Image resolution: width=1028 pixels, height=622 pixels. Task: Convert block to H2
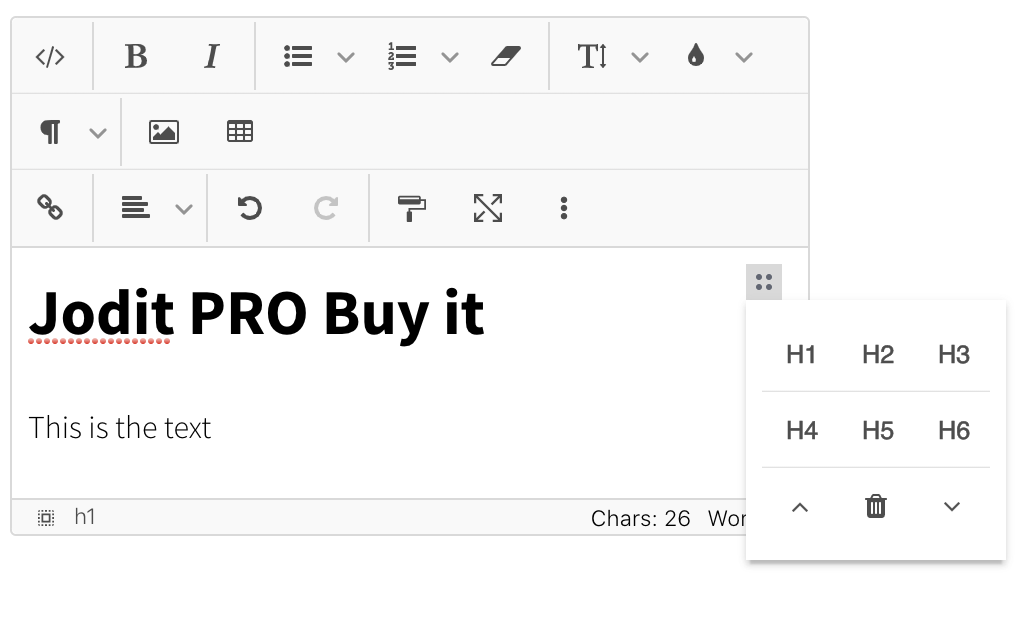877,355
